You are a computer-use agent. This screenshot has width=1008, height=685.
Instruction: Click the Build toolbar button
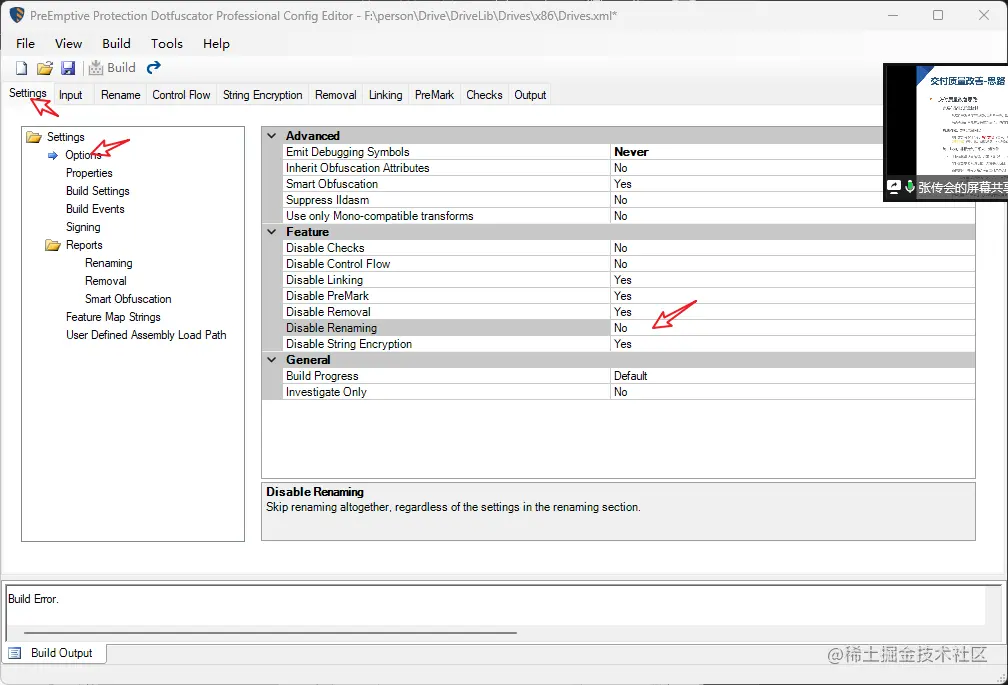coord(112,67)
